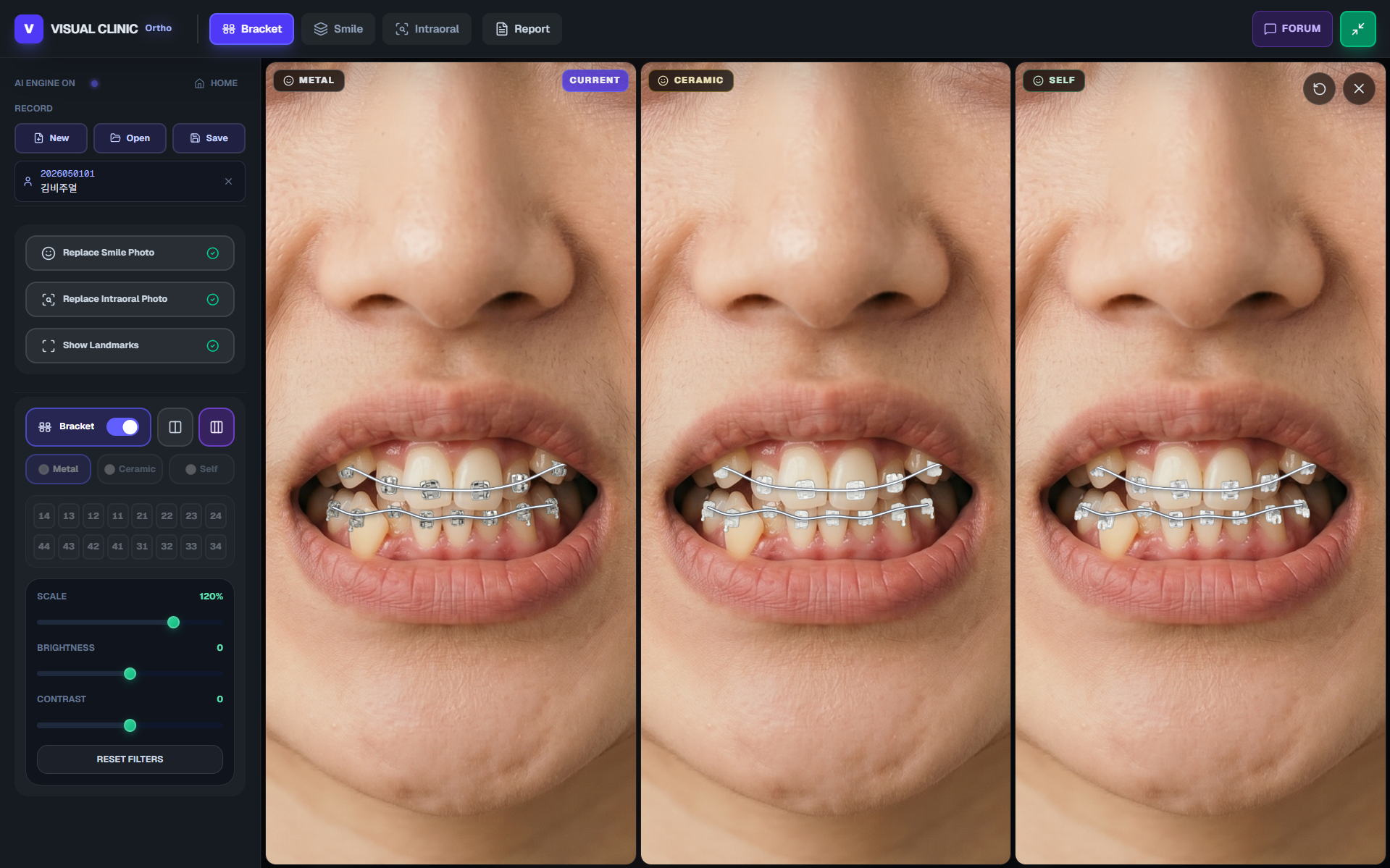Toggle tooth 41 bracket

pos(118,546)
